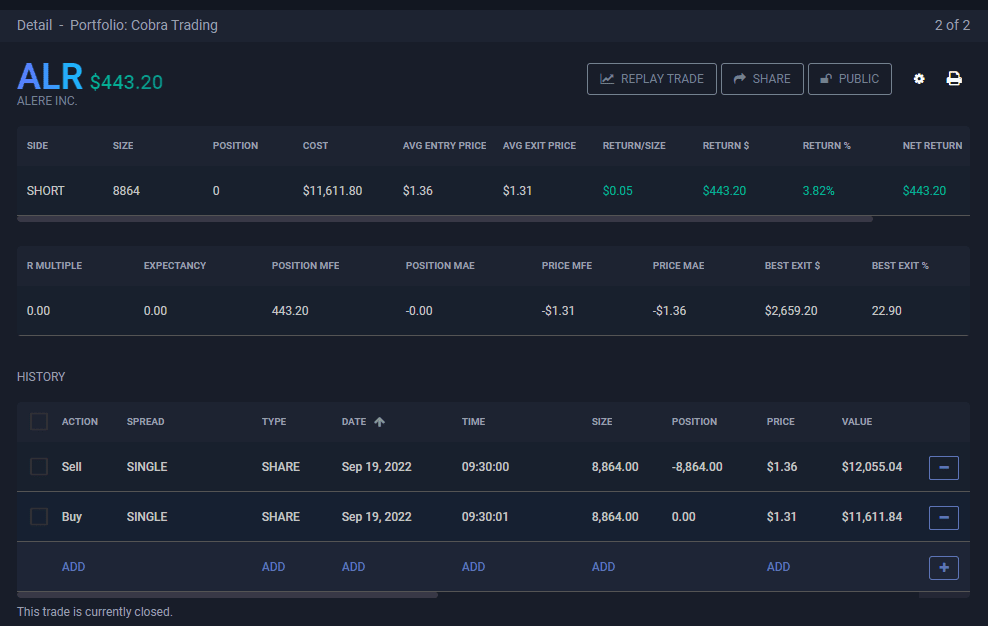Click the settings gear icon
Screen dimensions: 988x626
[x=919, y=79]
